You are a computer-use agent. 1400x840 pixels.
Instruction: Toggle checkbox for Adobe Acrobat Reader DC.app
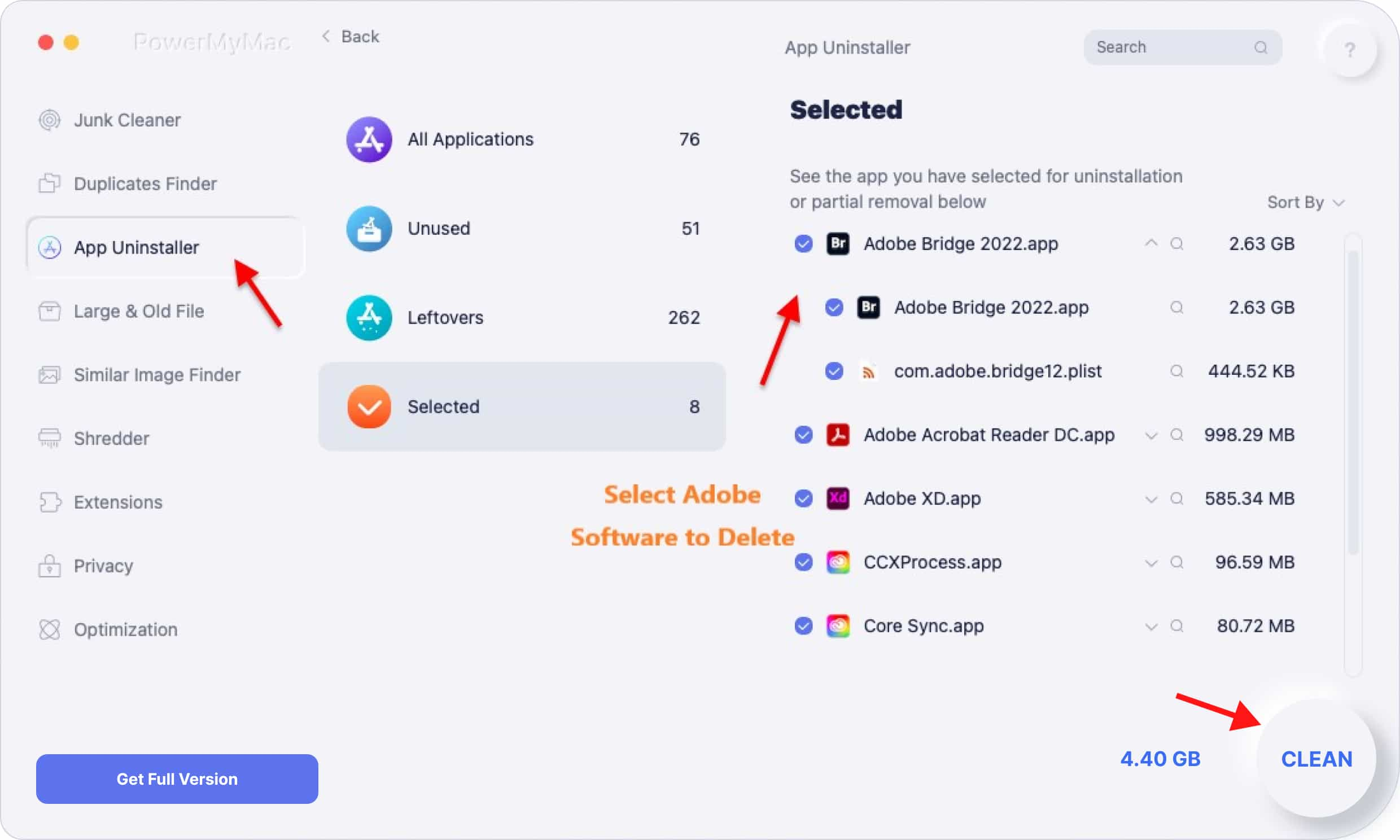[x=805, y=434]
